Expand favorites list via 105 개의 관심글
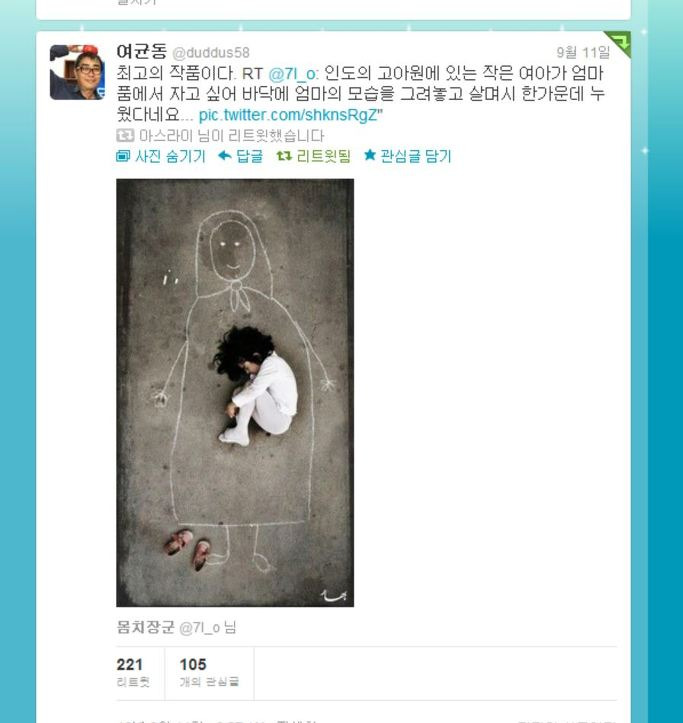This screenshot has width=683, height=723. pos(209,672)
